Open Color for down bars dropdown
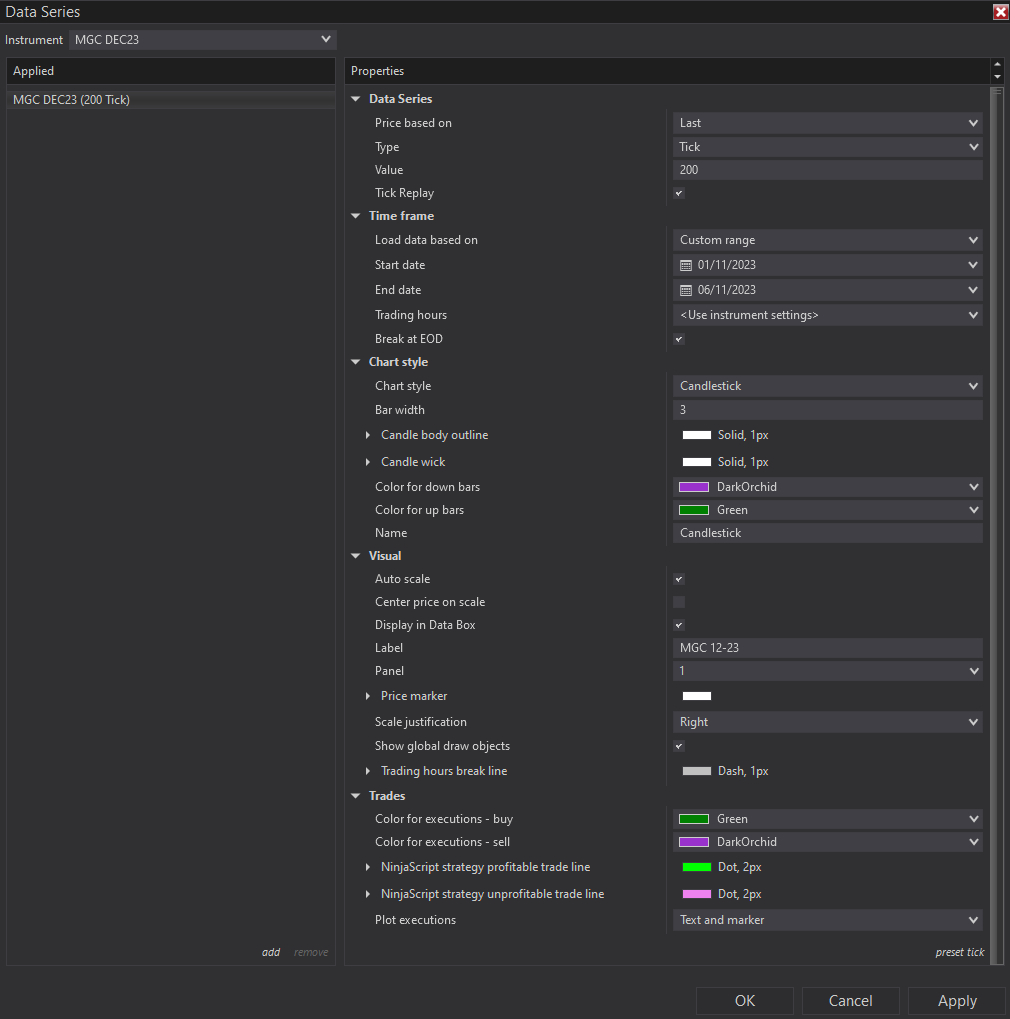Screen dimensions: 1010x1019 827,487
